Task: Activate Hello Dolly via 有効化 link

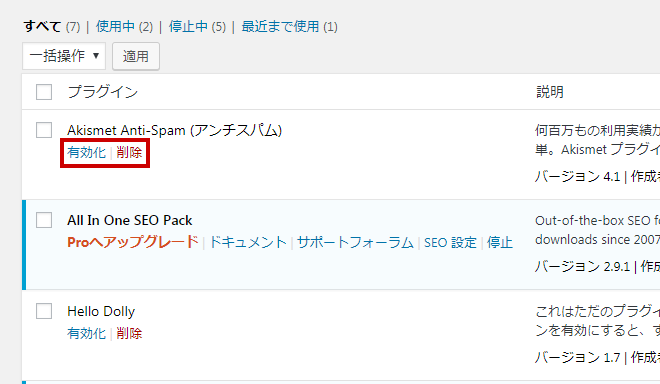Action: pyautogui.click(x=86, y=333)
